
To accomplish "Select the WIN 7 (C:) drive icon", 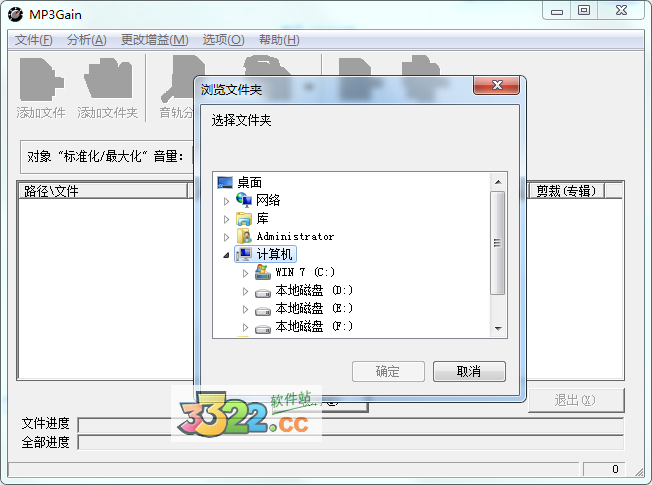I will [263, 272].
